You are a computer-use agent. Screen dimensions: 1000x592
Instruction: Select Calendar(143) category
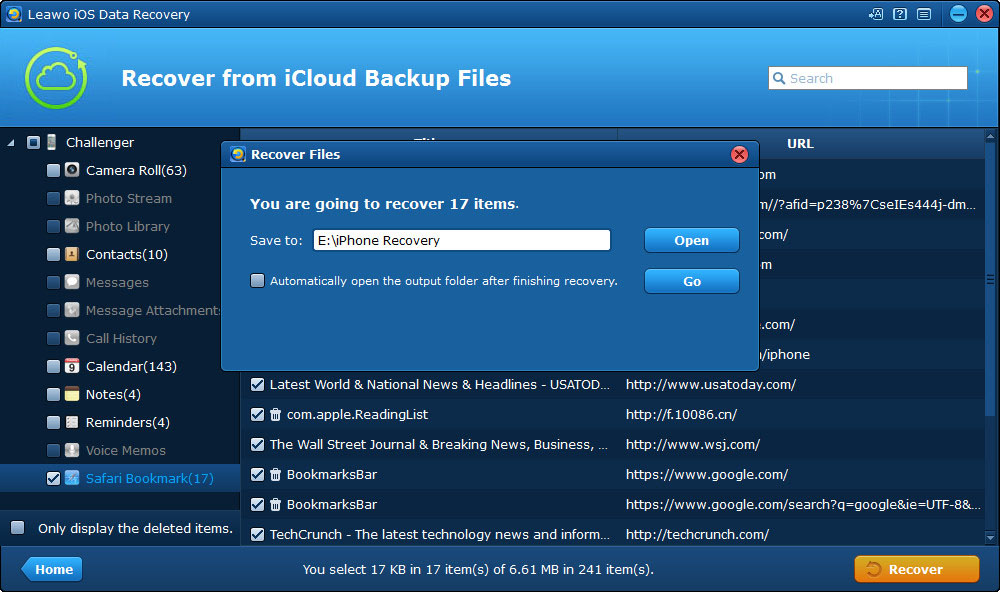coord(131,366)
